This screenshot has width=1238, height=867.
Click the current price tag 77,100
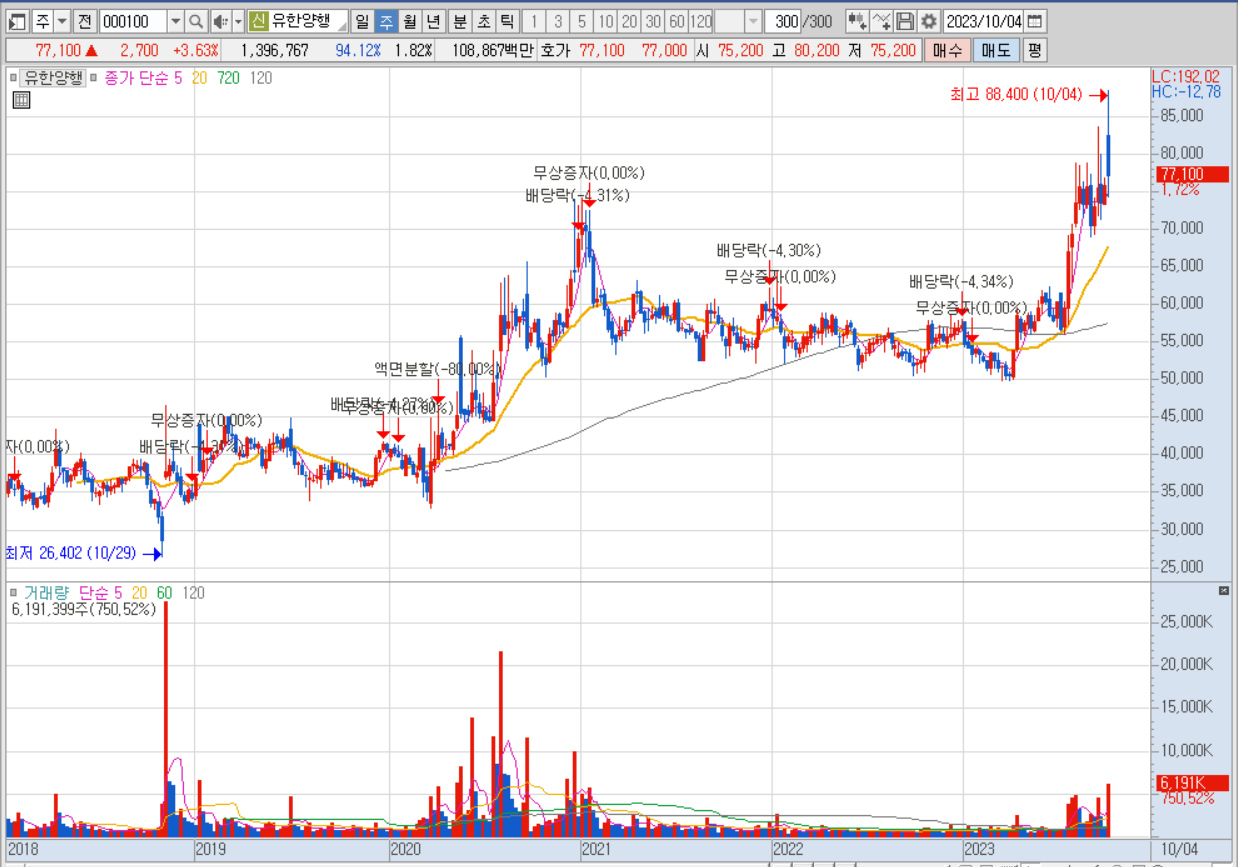[x=1192, y=175]
